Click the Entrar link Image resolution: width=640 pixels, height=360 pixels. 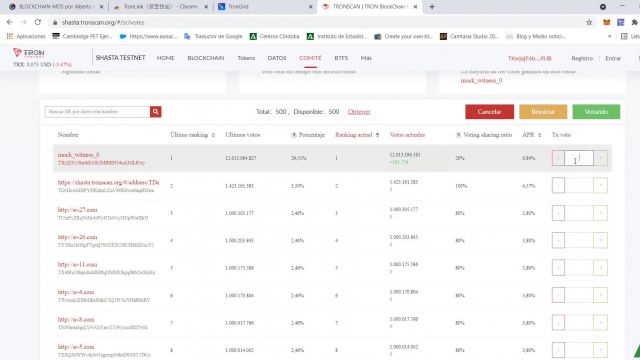(x=613, y=58)
